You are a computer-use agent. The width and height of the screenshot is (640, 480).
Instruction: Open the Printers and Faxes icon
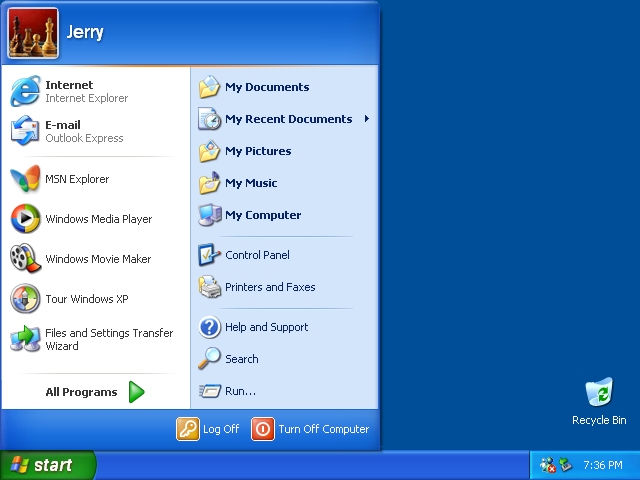click(209, 287)
